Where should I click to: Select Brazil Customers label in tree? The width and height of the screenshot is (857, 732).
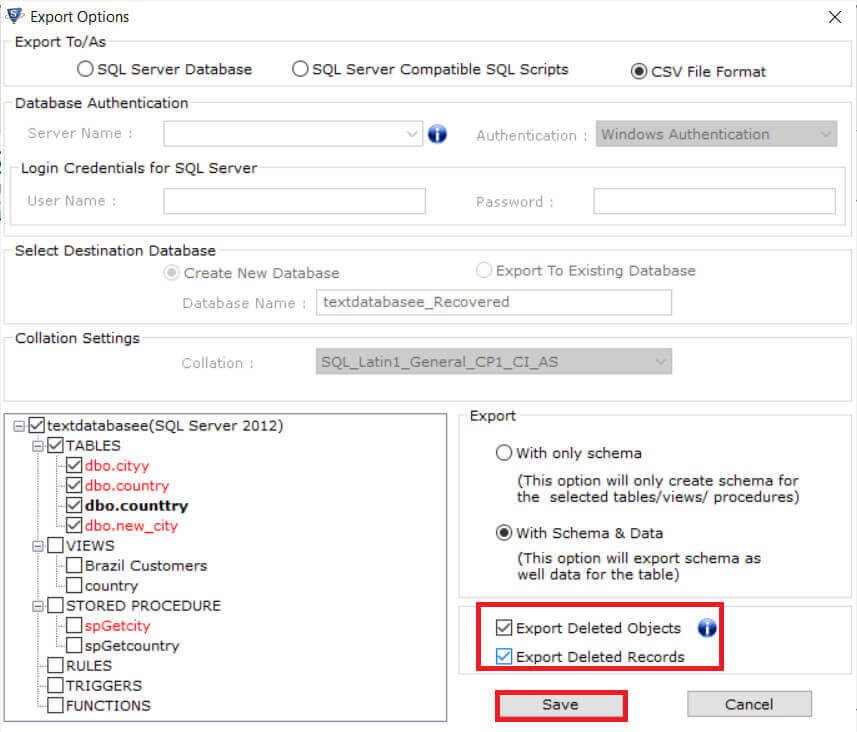click(146, 566)
